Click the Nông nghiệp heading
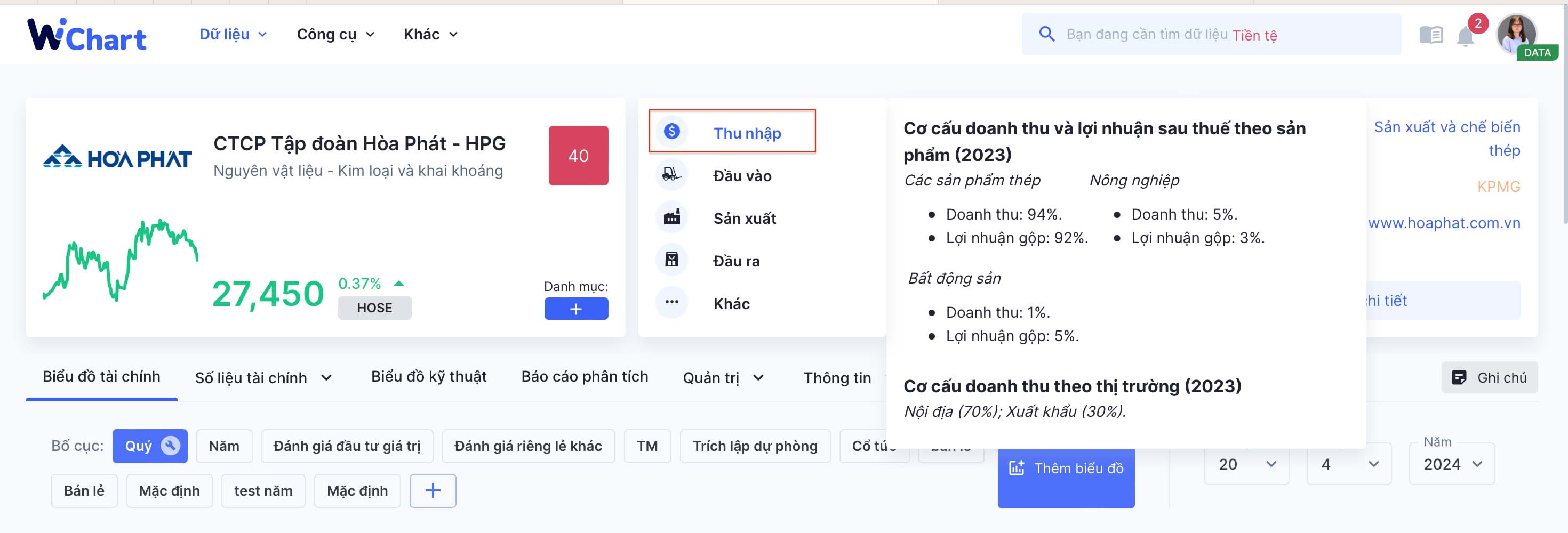This screenshot has height=533, width=1568. [1134, 180]
